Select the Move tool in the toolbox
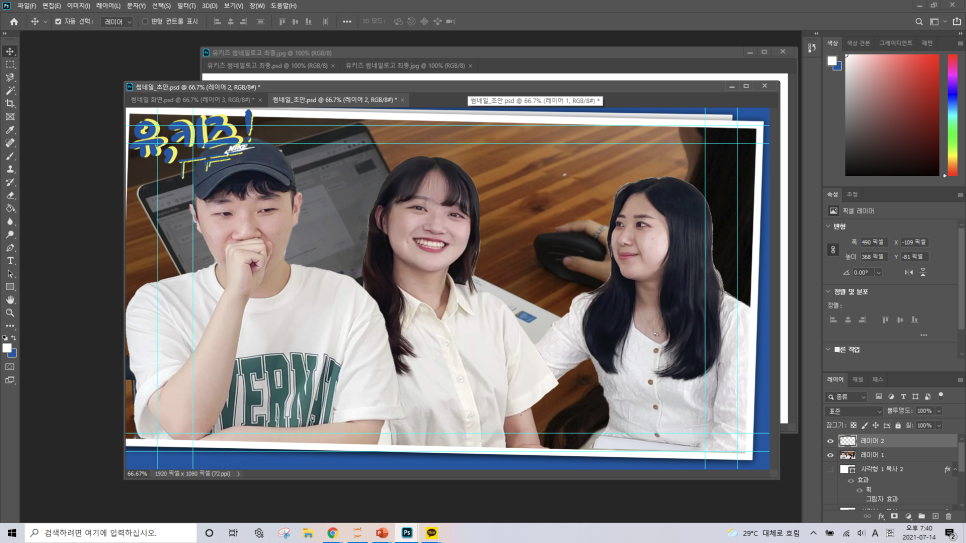 coord(10,51)
